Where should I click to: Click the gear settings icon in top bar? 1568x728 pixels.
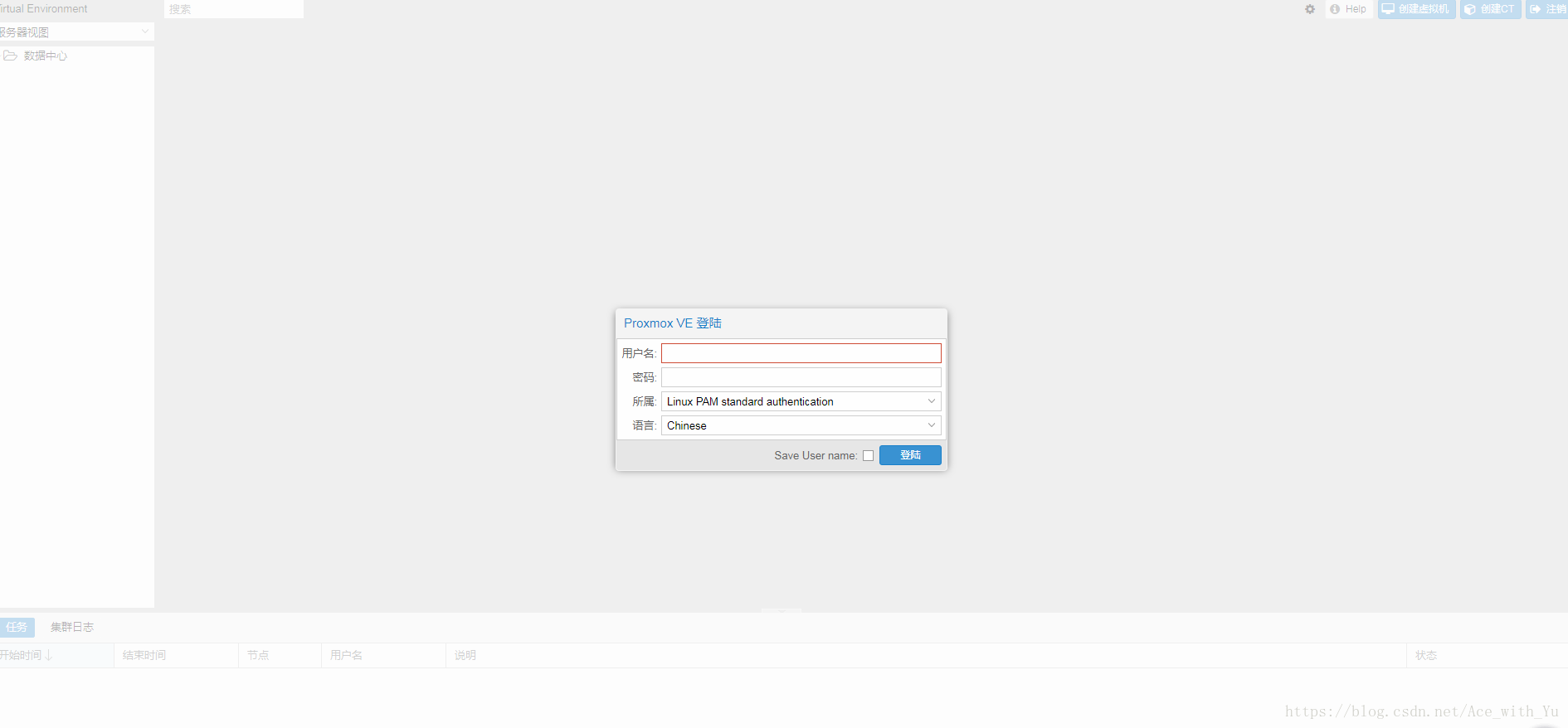[1310, 9]
